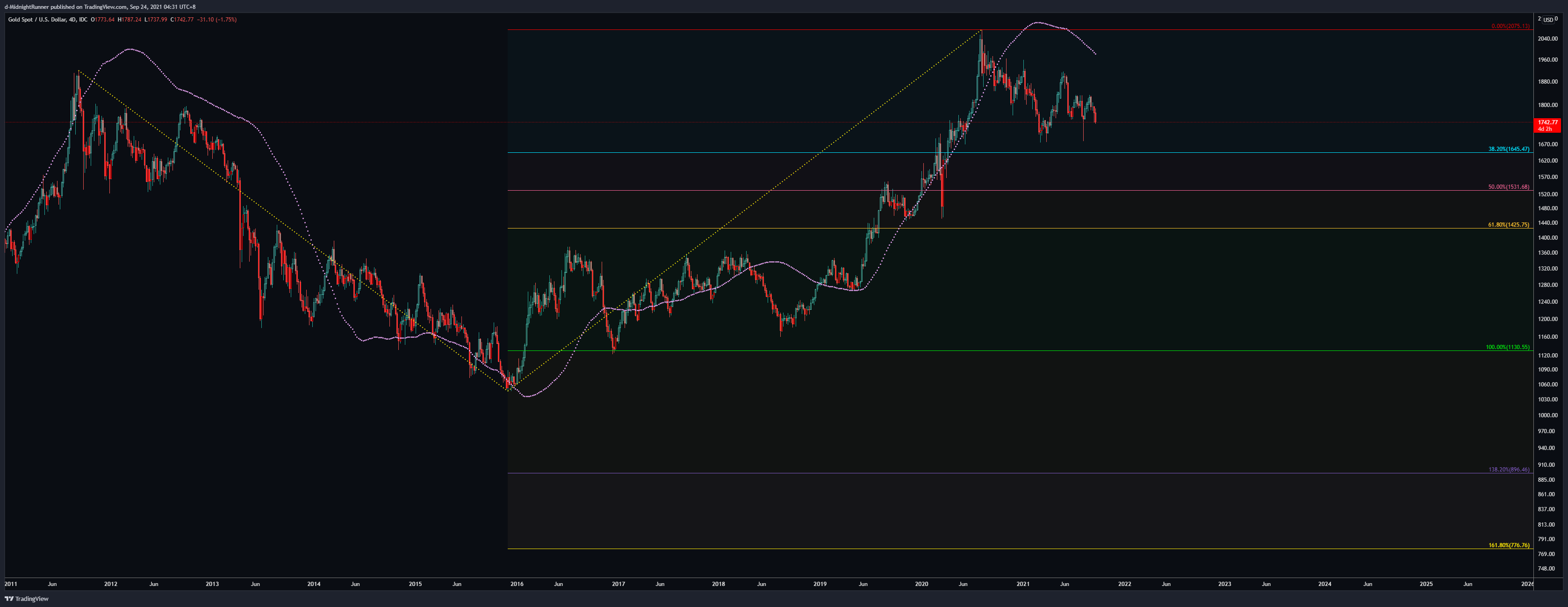
Task: Click the 2018 label on the time axis
Action: [719, 584]
